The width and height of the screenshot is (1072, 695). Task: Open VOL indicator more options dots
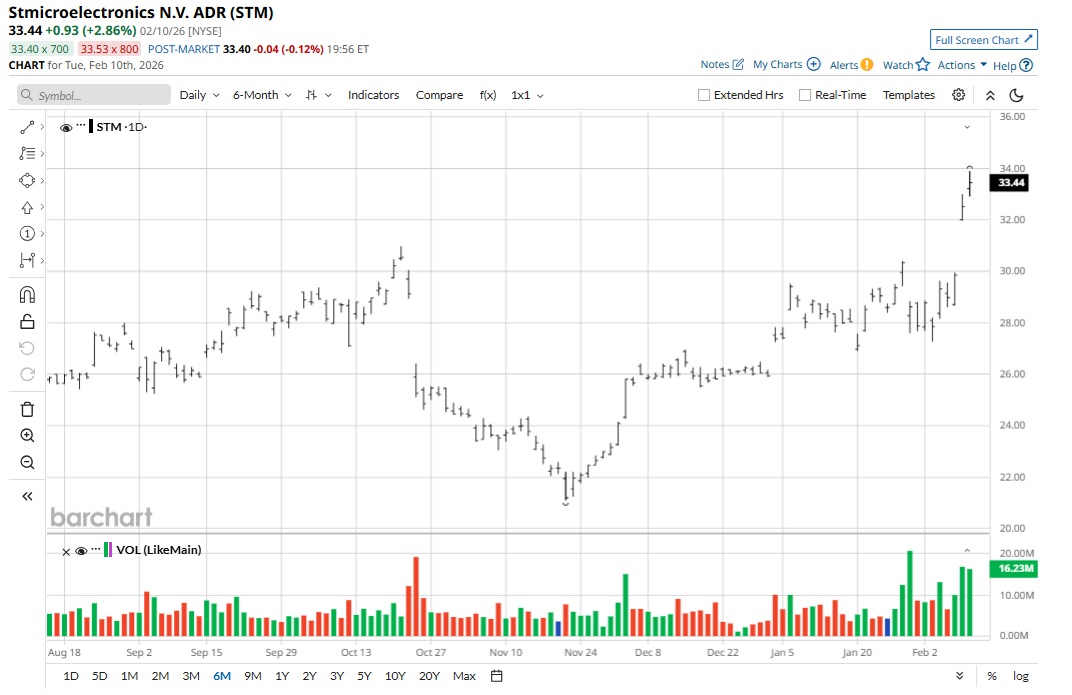coord(95,549)
